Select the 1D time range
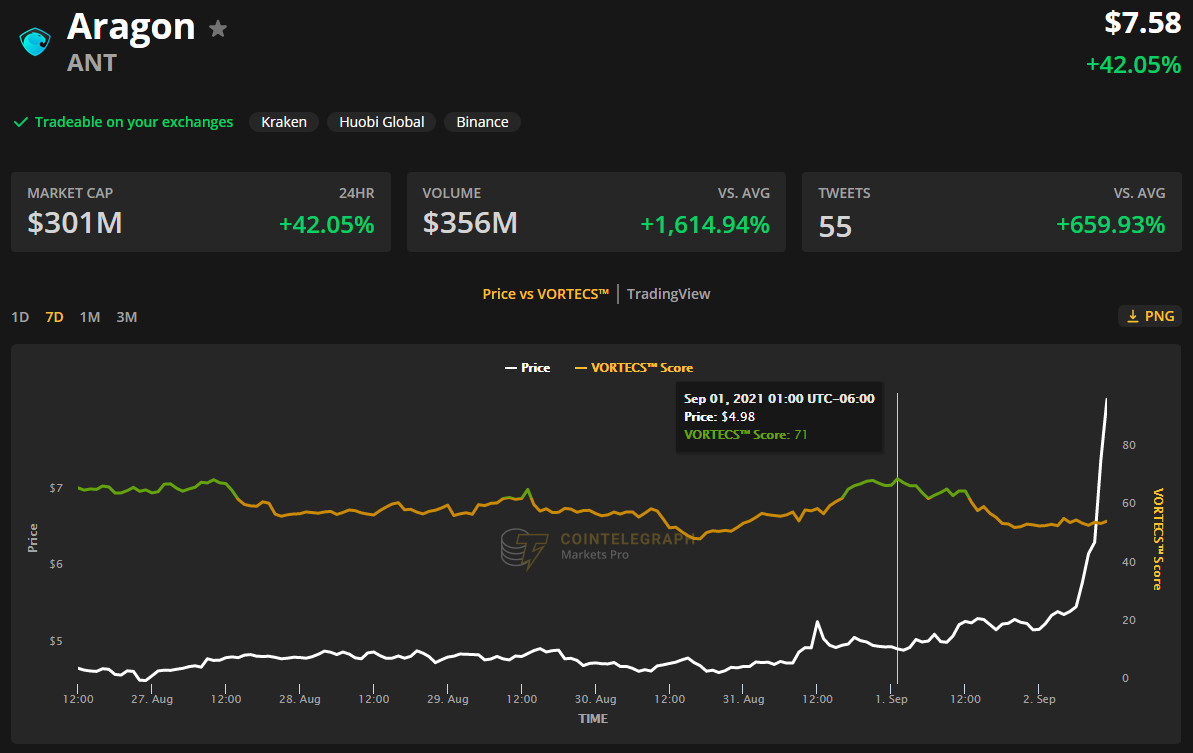Viewport: 1193px width, 753px height. click(20, 317)
